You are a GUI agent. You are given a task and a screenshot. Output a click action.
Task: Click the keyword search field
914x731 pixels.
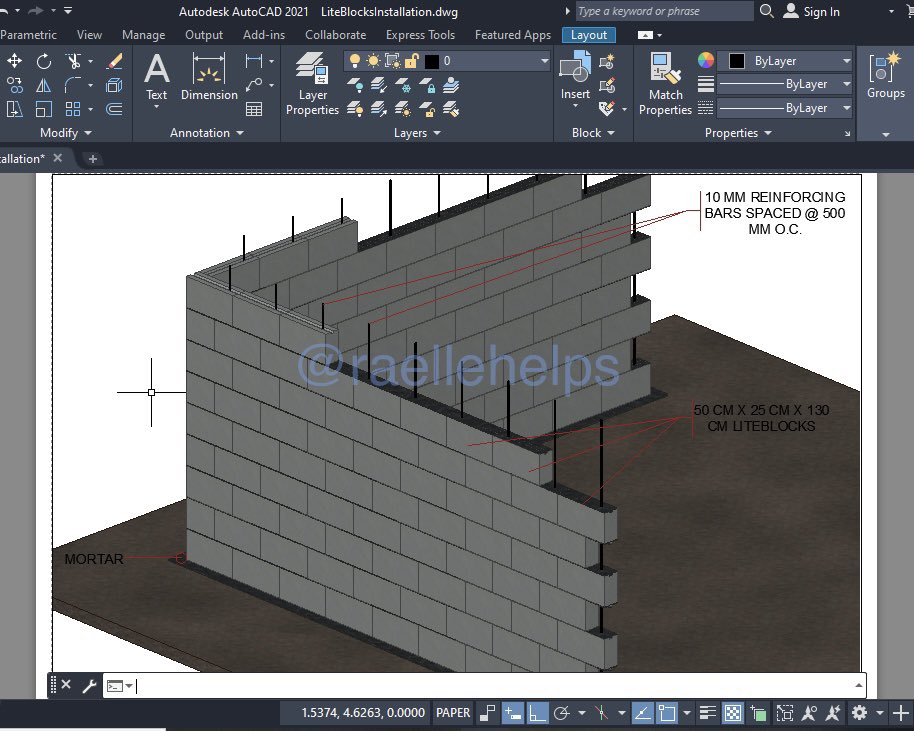[x=663, y=11]
